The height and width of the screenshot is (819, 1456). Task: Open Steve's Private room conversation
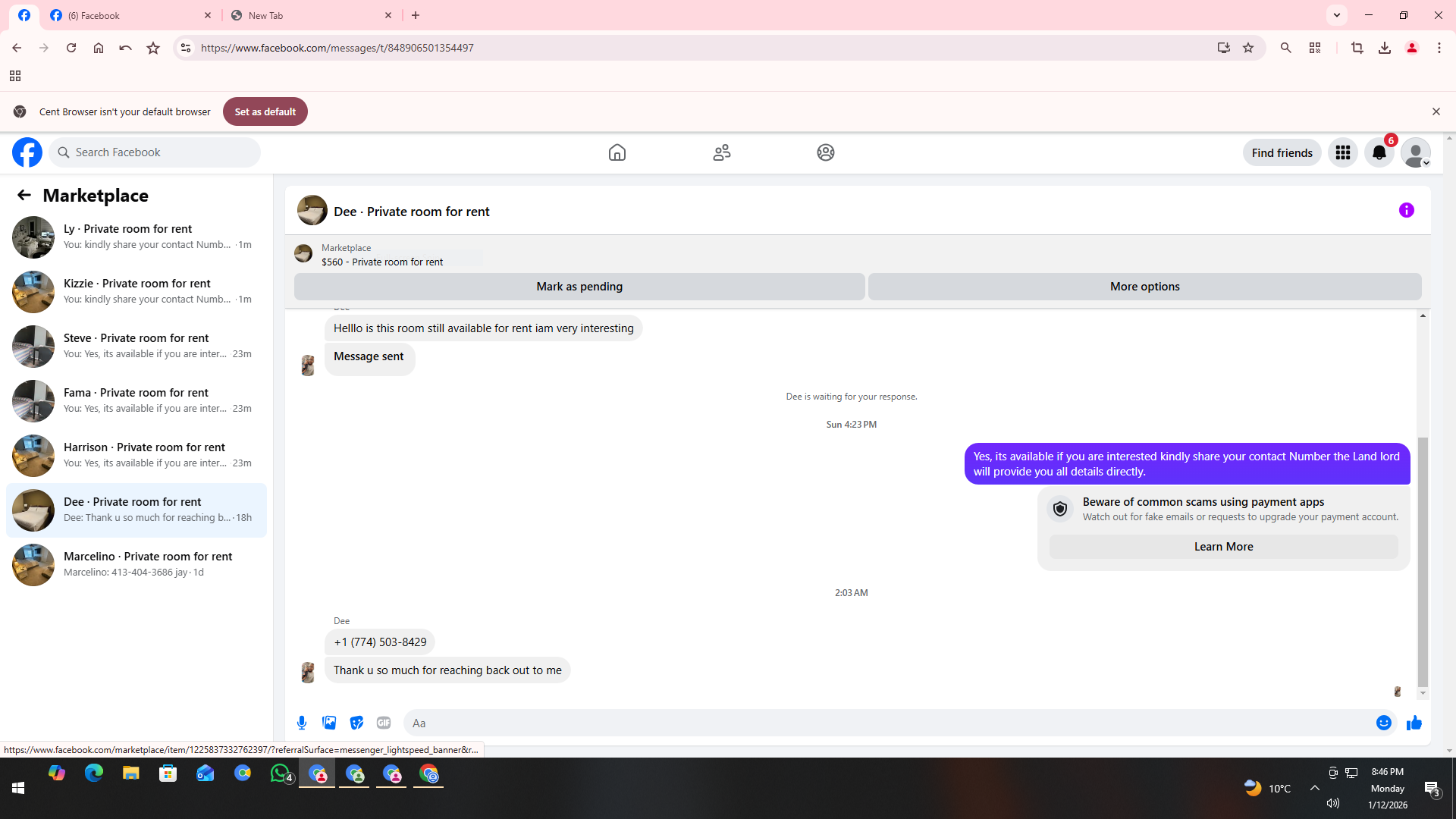[x=136, y=346]
